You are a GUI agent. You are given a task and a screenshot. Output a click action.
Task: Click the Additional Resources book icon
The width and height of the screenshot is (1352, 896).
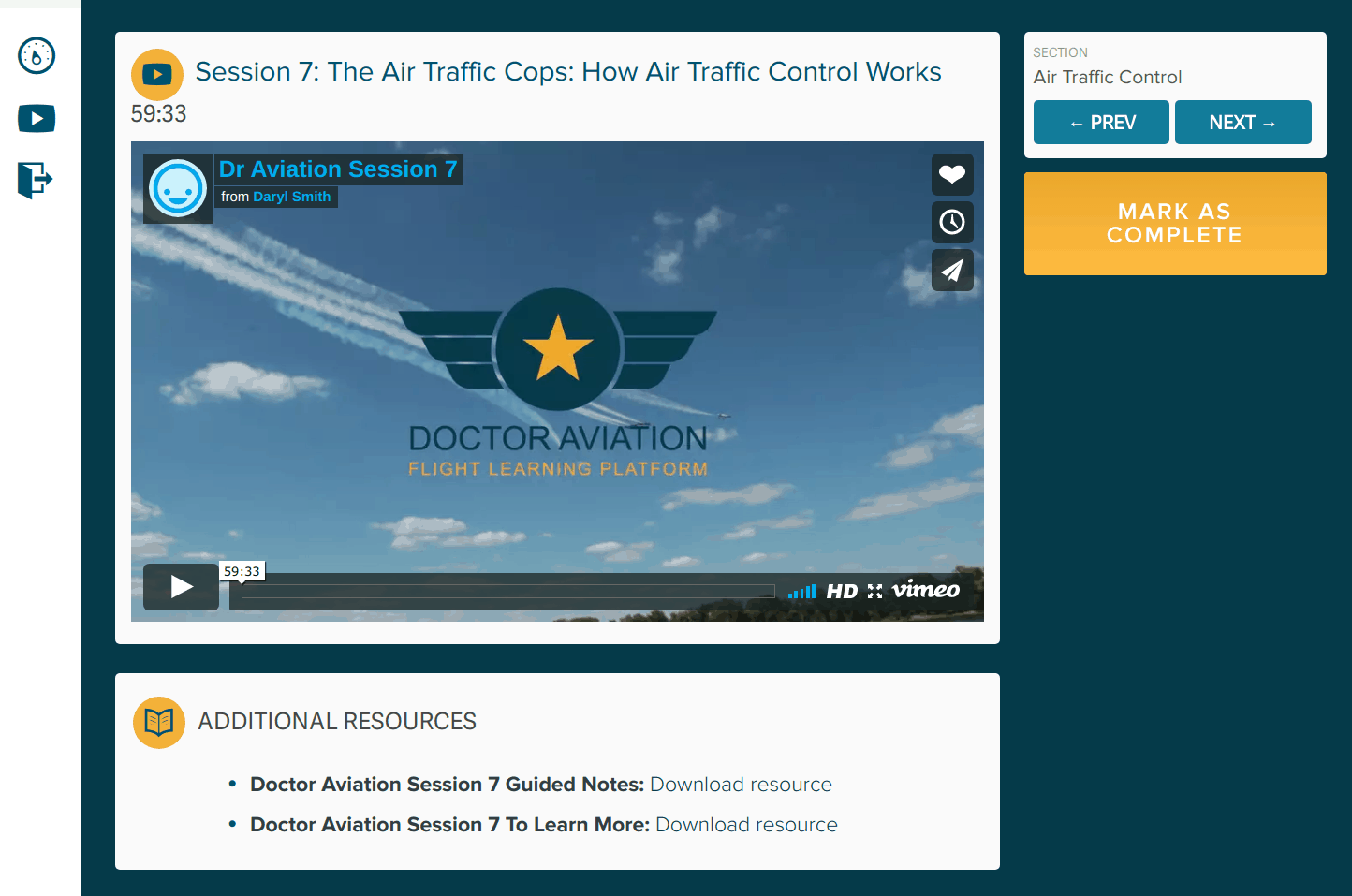click(x=159, y=723)
